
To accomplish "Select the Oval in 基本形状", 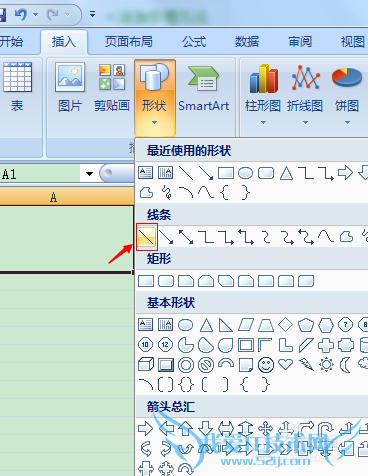I will [x=186, y=325].
